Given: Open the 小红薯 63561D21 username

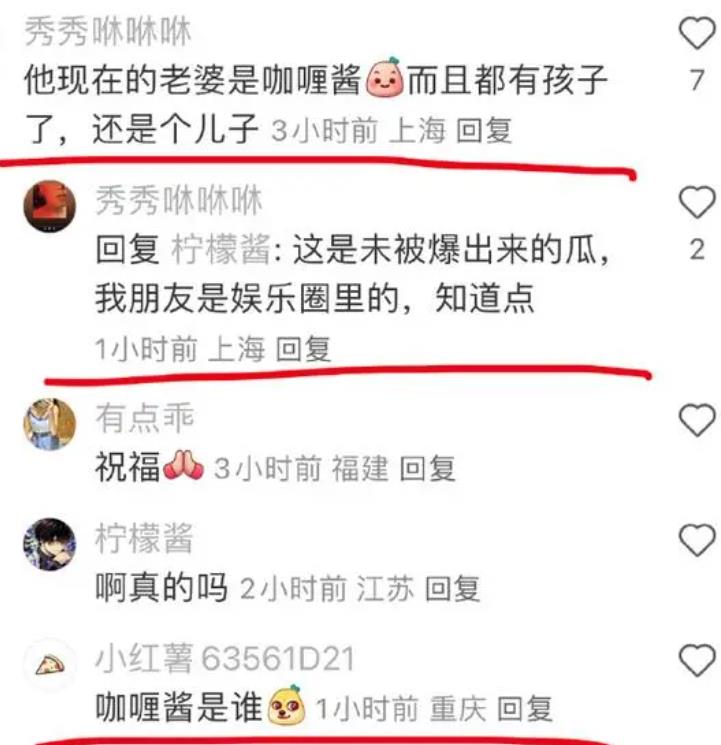Looking at the screenshot, I should [225, 659].
